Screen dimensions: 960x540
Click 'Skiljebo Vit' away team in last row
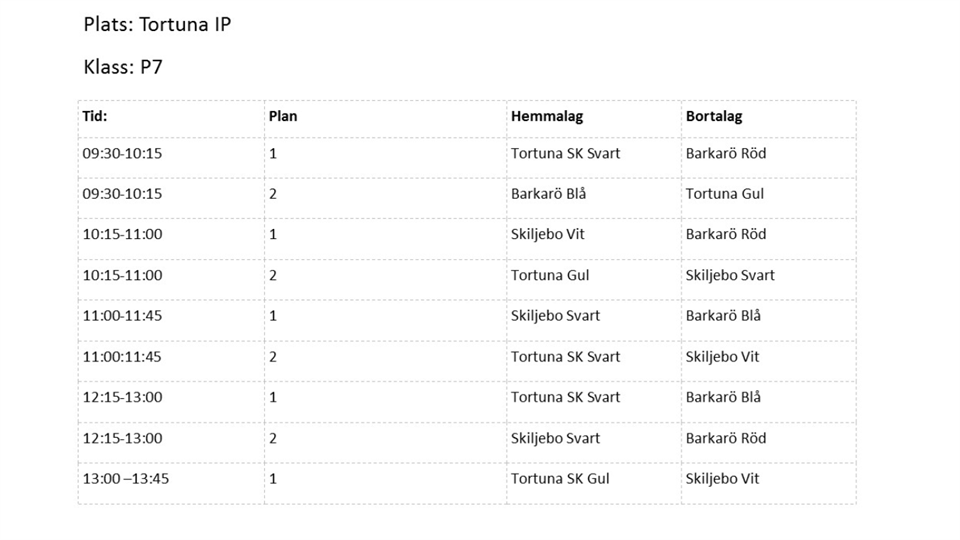[x=722, y=478]
